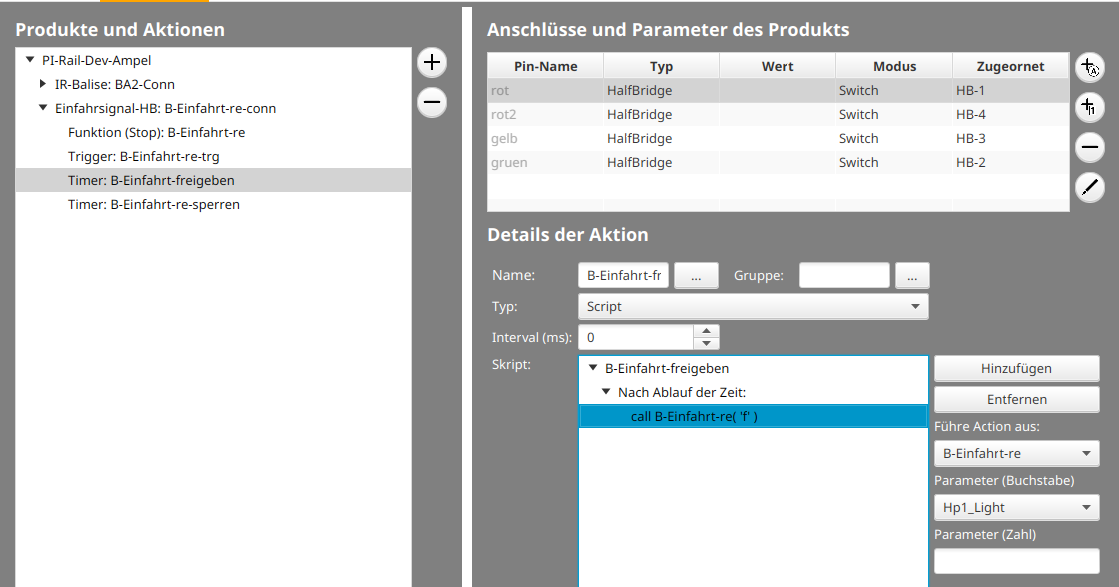Image resolution: width=1119 pixels, height=587 pixels.
Task: Increase Interval value with the up stepper arrow
Action: pos(705,332)
